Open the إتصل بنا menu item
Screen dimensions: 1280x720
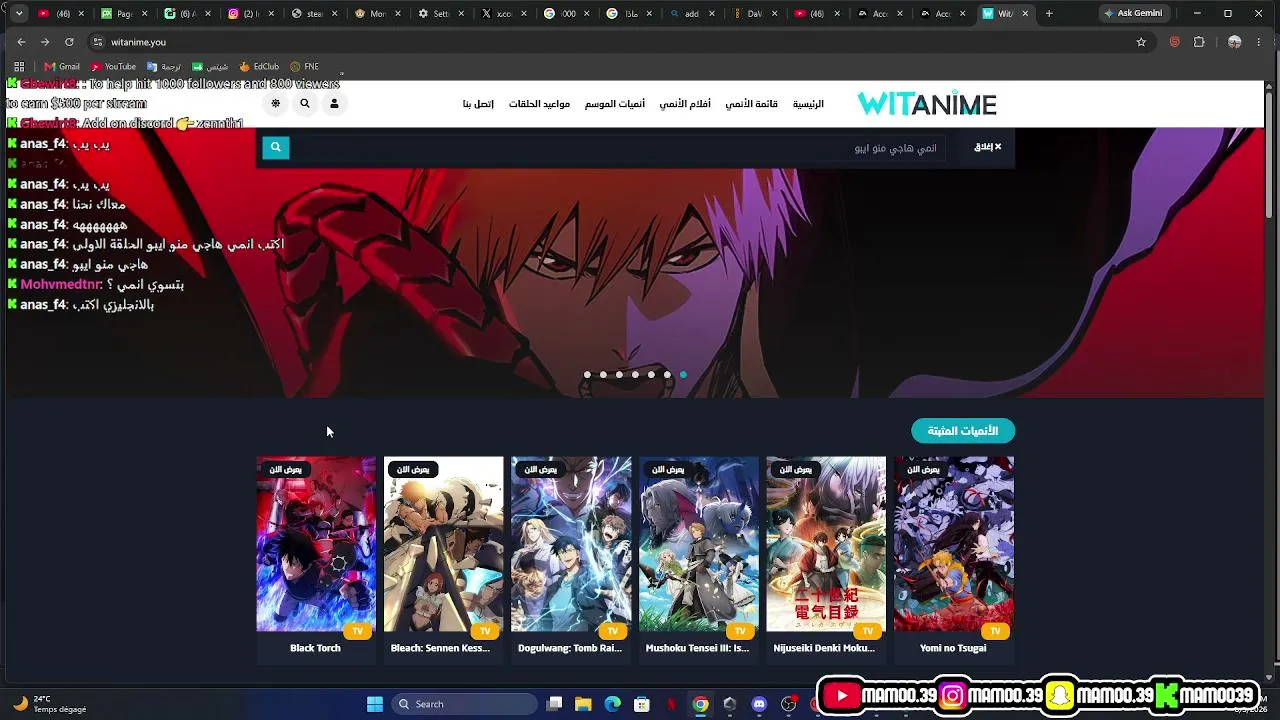478,104
